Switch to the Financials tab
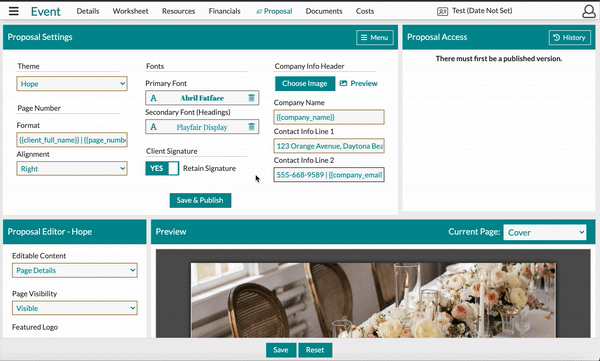The image size is (600, 361). (x=224, y=11)
